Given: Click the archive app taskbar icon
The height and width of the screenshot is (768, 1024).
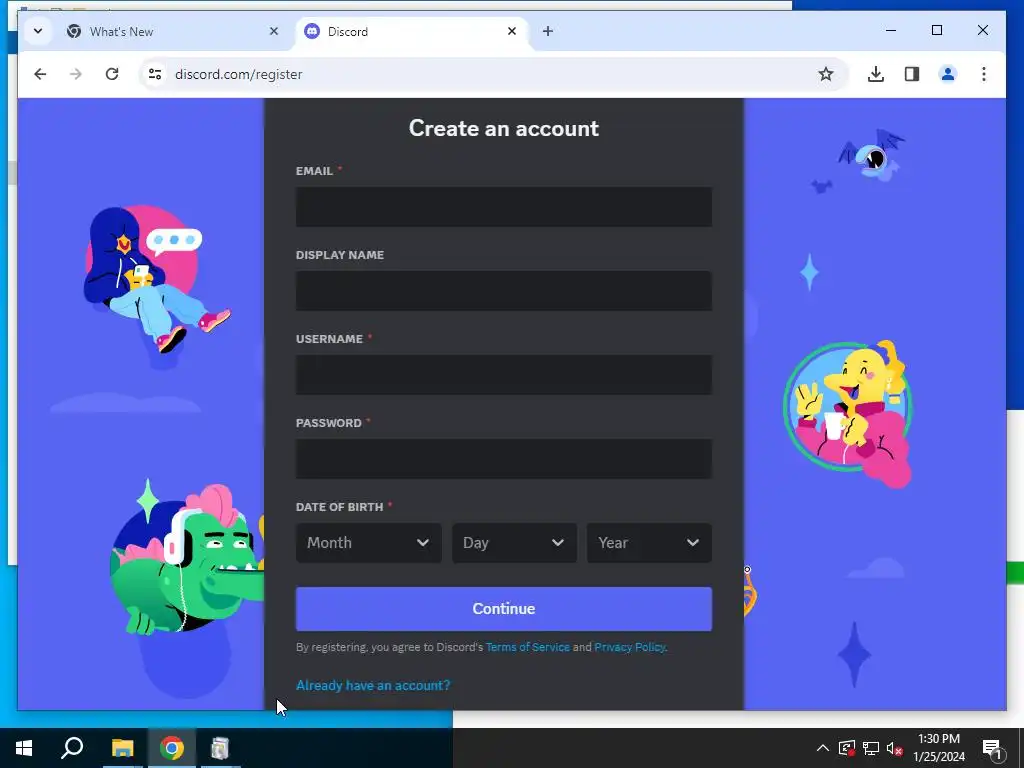Looking at the screenshot, I should (220, 748).
